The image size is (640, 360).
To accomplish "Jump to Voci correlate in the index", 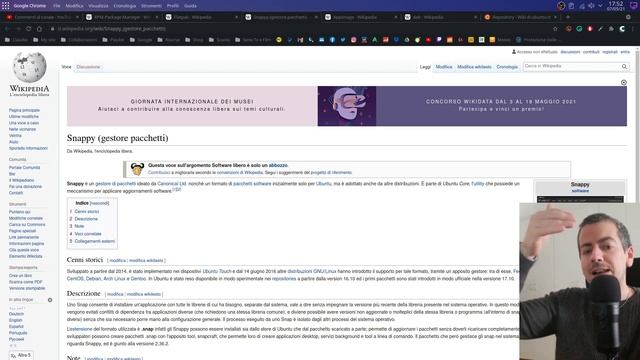I will tap(88, 234).
